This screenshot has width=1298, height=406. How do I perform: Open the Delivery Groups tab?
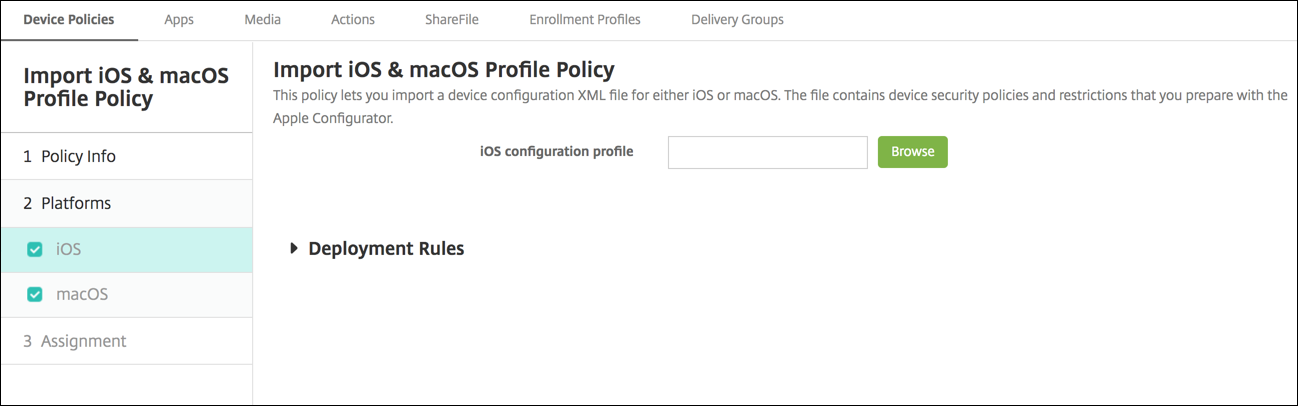click(x=737, y=19)
